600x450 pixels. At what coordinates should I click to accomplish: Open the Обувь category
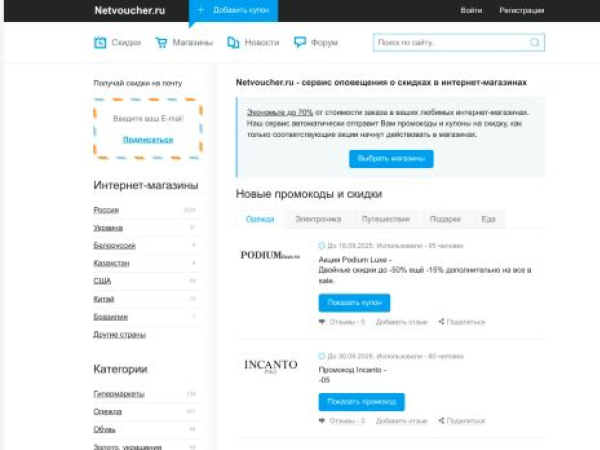click(x=104, y=429)
